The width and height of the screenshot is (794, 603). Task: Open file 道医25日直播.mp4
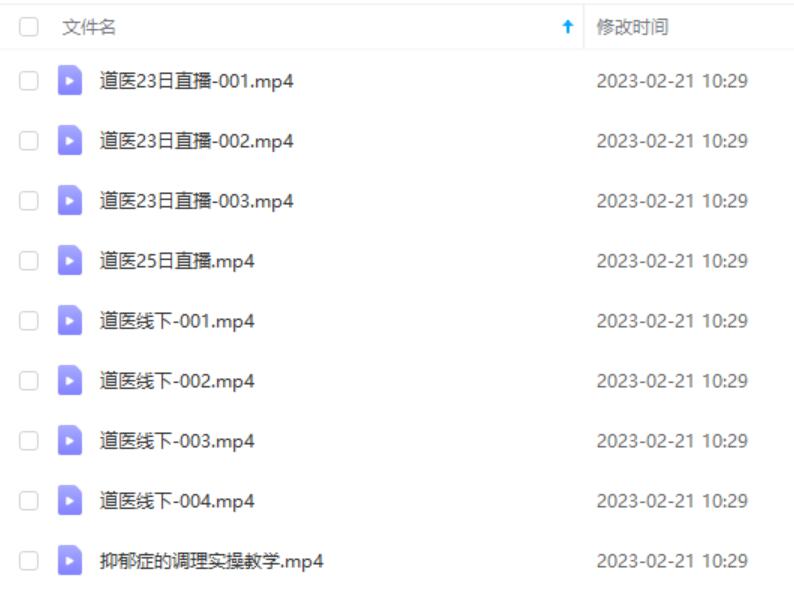pyautogui.click(x=177, y=261)
